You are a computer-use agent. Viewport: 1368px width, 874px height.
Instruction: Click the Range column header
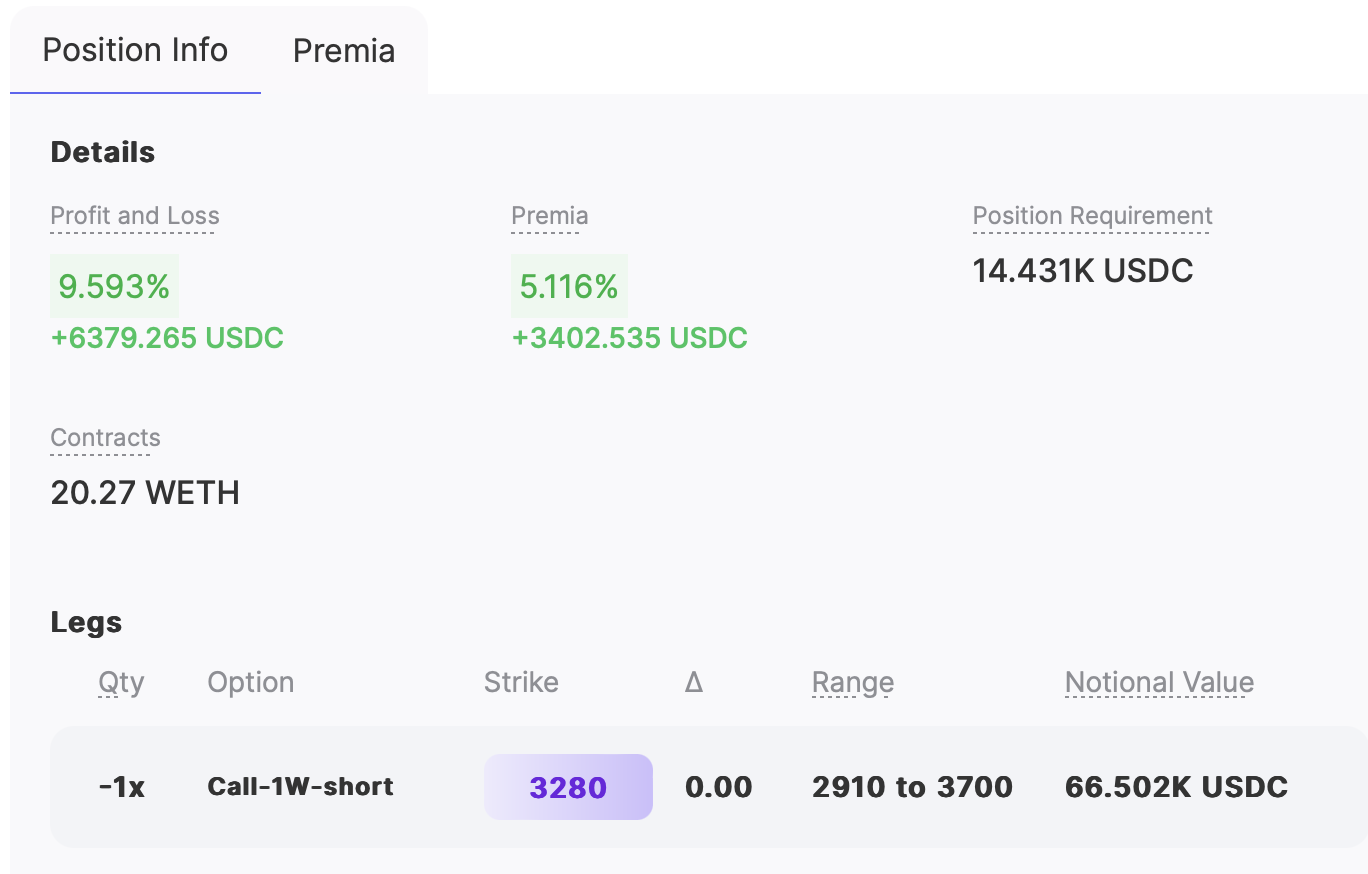853,683
